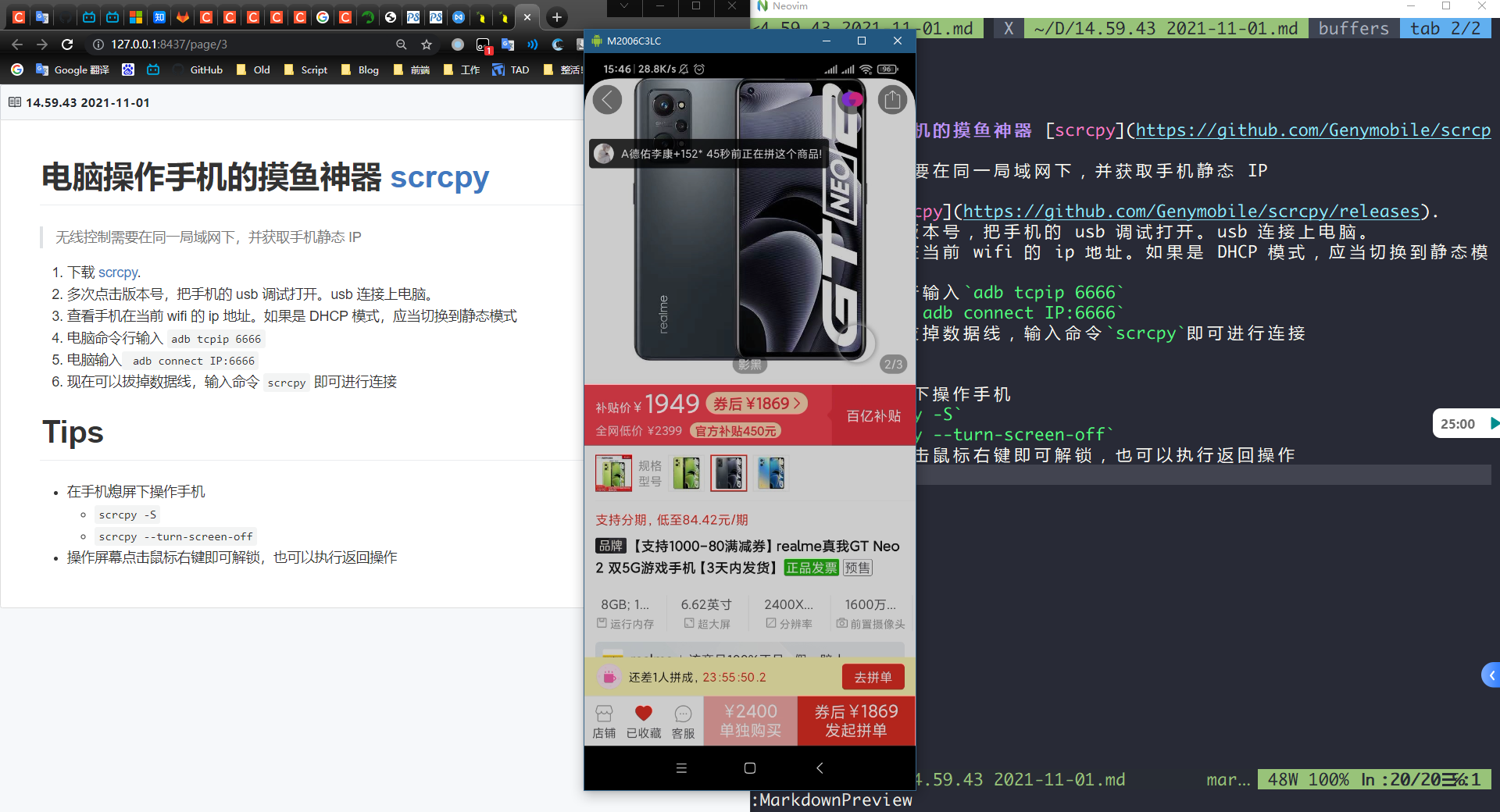Open the 店铺 (shop) icon in Pinduoduo
Viewport: 1500px width, 812px height.
[604, 720]
